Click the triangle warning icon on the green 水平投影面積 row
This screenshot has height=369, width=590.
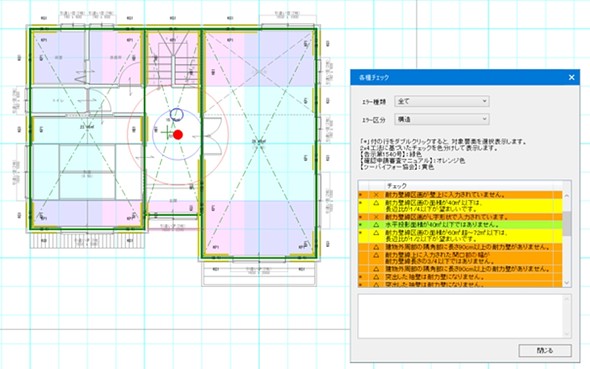tap(376, 225)
